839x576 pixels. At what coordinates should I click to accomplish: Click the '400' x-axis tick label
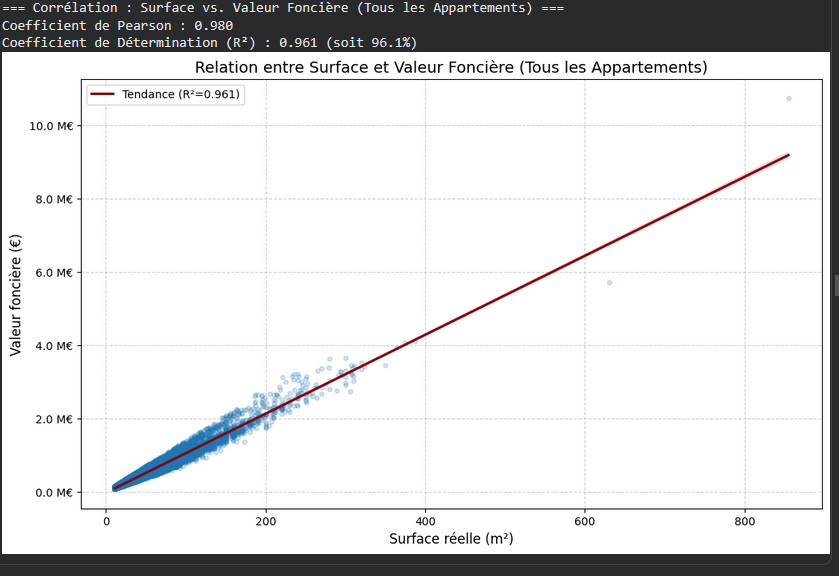coord(425,521)
